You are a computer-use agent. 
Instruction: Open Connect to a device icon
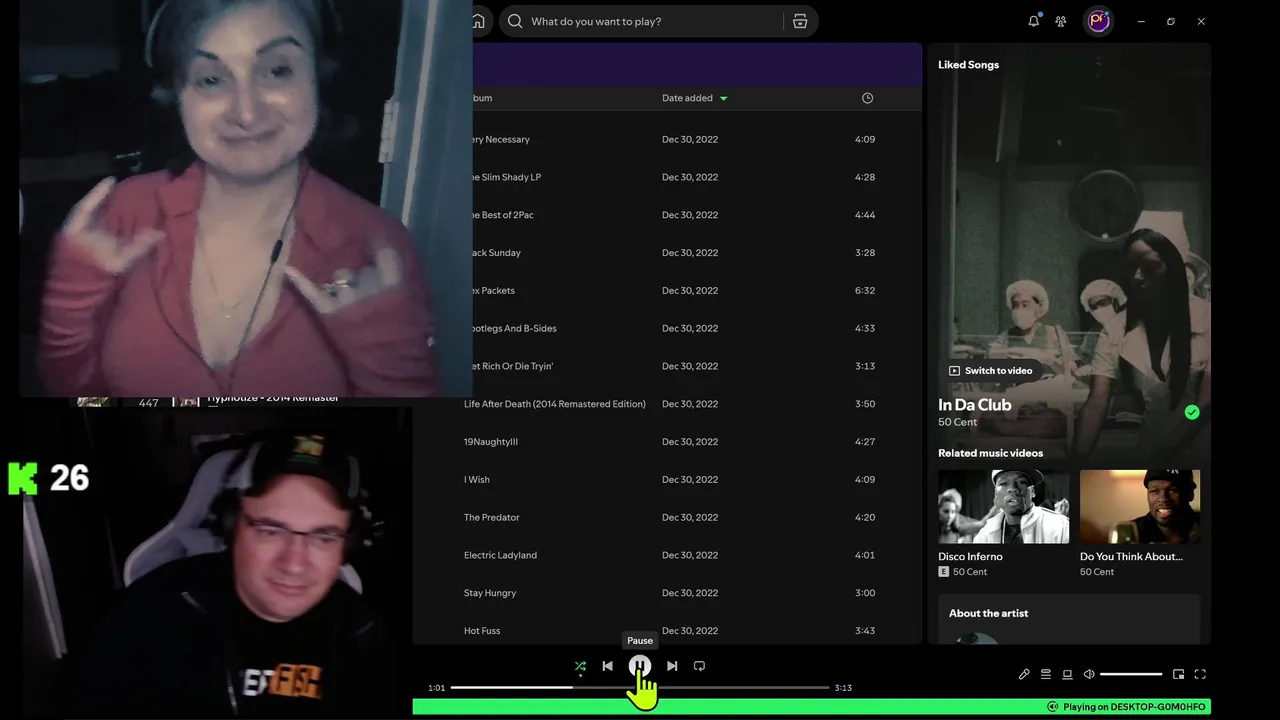tap(1067, 674)
